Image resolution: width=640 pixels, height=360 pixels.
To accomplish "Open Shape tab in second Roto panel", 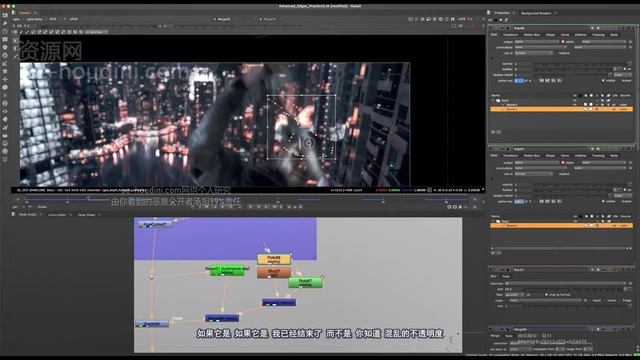I will pos(550,156).
